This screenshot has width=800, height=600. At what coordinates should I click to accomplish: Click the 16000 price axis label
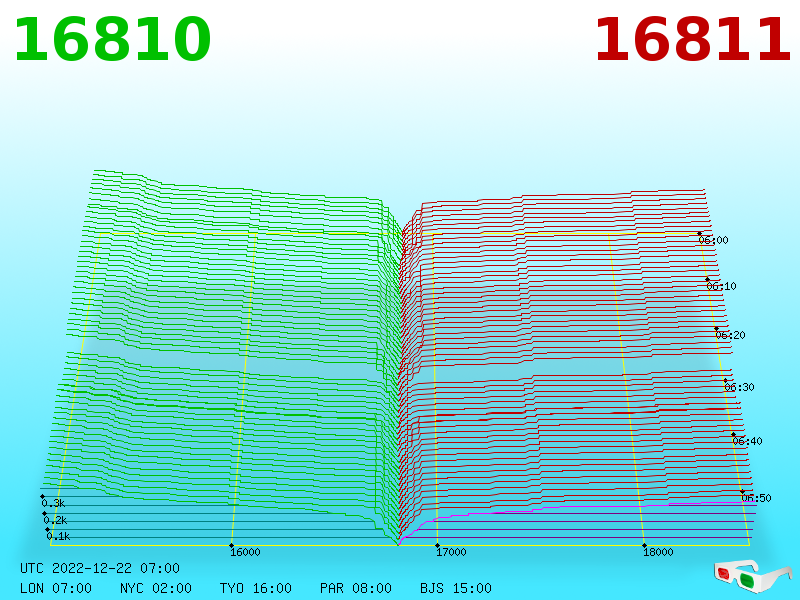click(x=245, y=552)
